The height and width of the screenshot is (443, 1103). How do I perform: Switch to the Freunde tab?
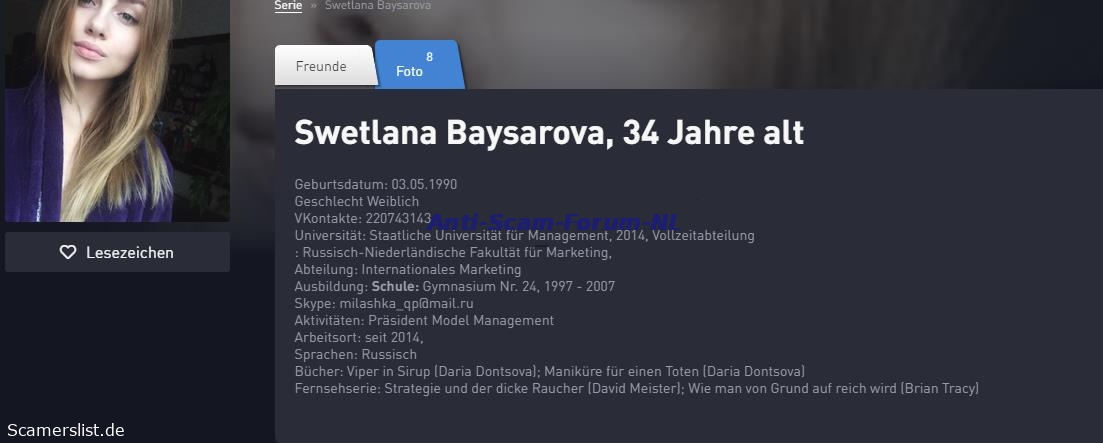point(321,66)
